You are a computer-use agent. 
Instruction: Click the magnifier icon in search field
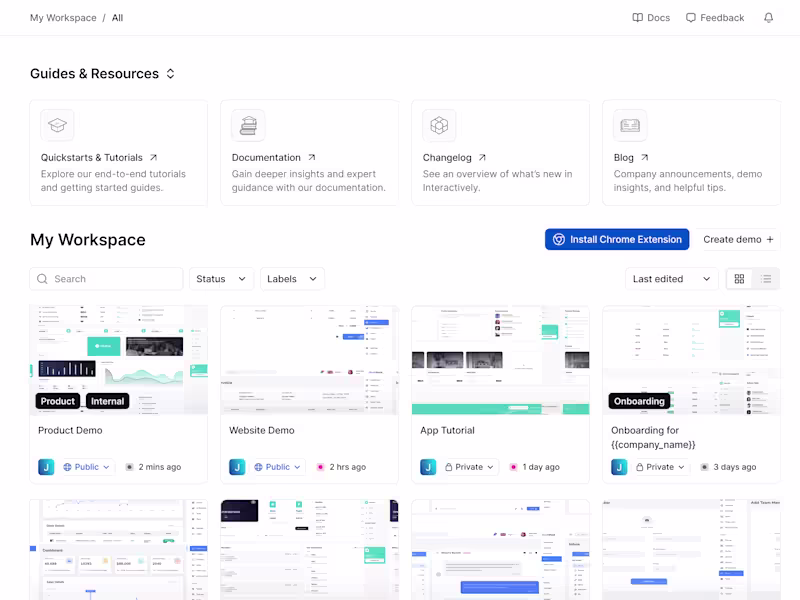click(x=42, y=279)
